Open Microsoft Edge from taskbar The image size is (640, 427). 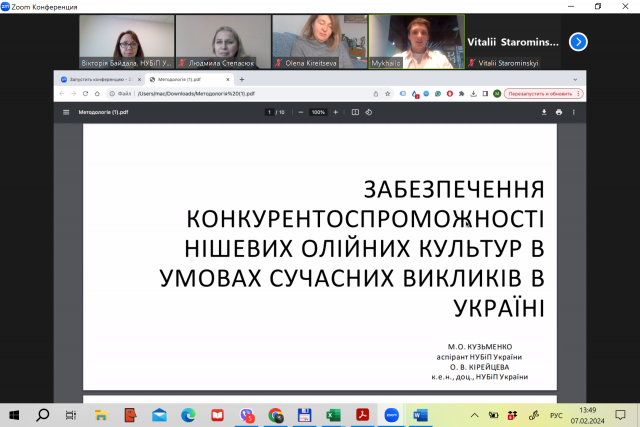point(188,415)
